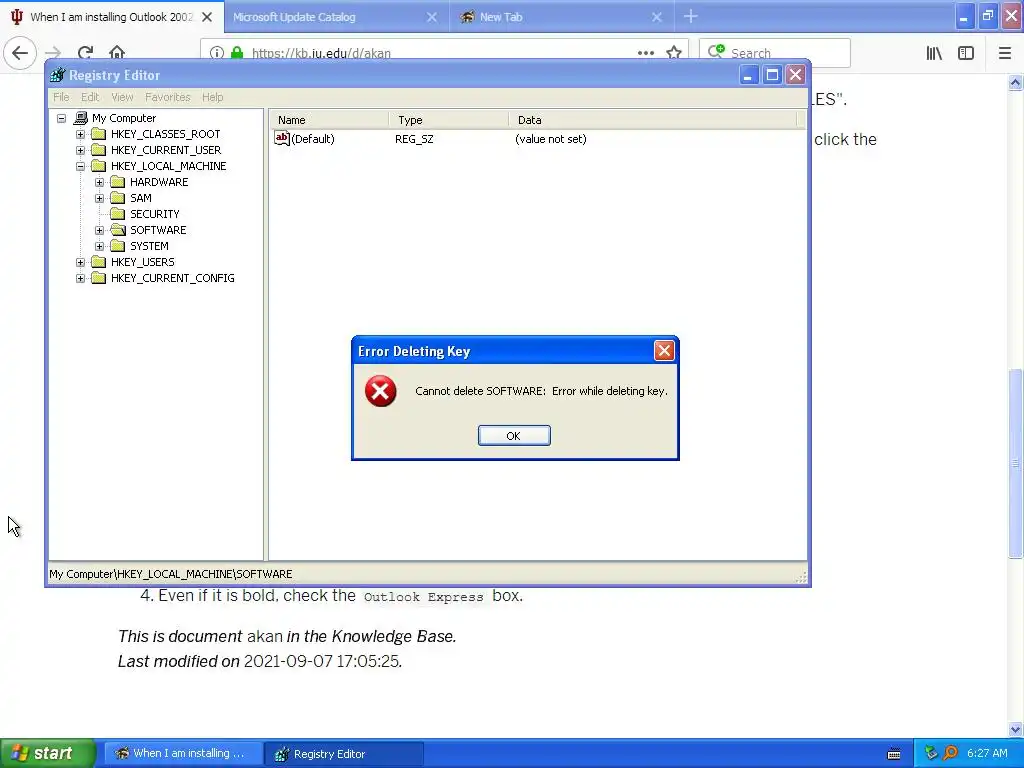Viewport: 1024px width, 768px height.
Task: Go to the browser home page
Action: coord(117,53)
